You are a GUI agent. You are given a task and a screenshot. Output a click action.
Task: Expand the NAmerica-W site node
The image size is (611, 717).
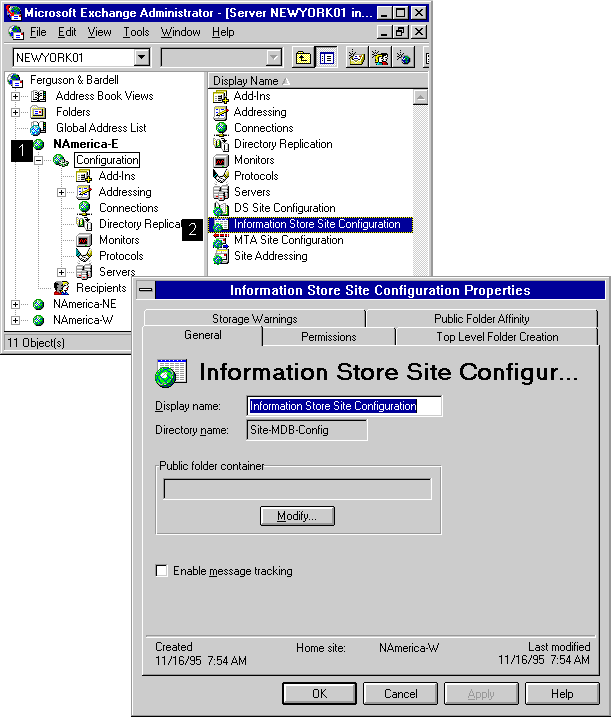16,321
